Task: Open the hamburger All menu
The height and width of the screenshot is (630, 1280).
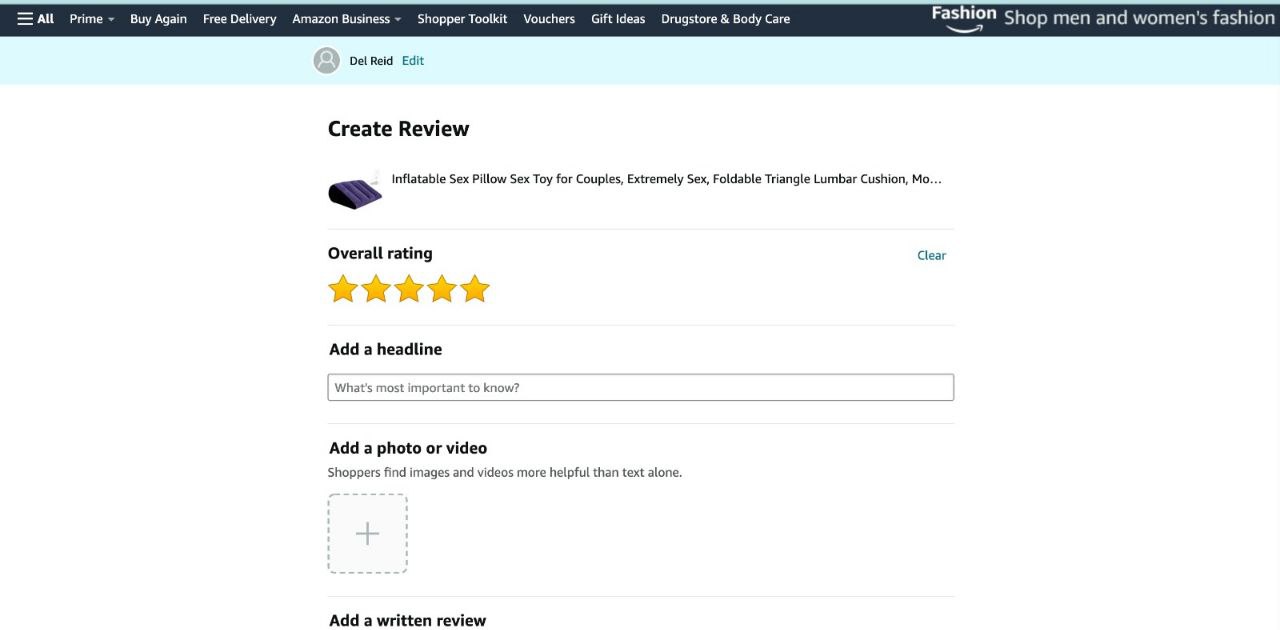Action: point(35,19)
